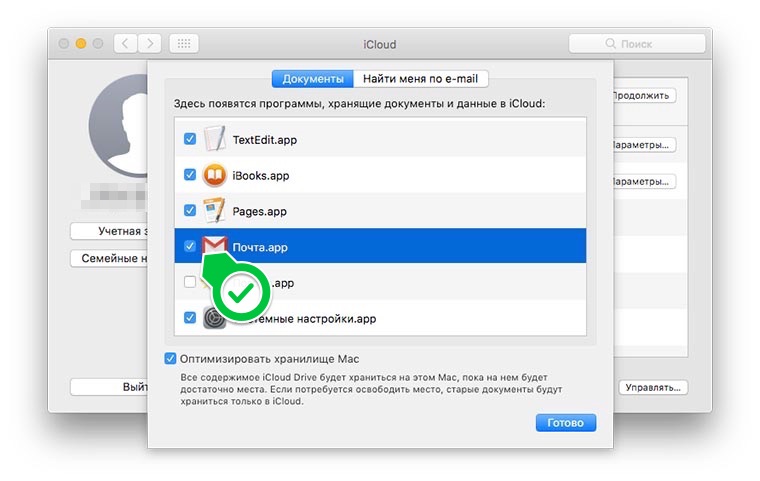Image resolution: width=760 pixels, height=481 pixels.
Task: Click the grid Show All icon in toolbar
Action: (184, 44)
